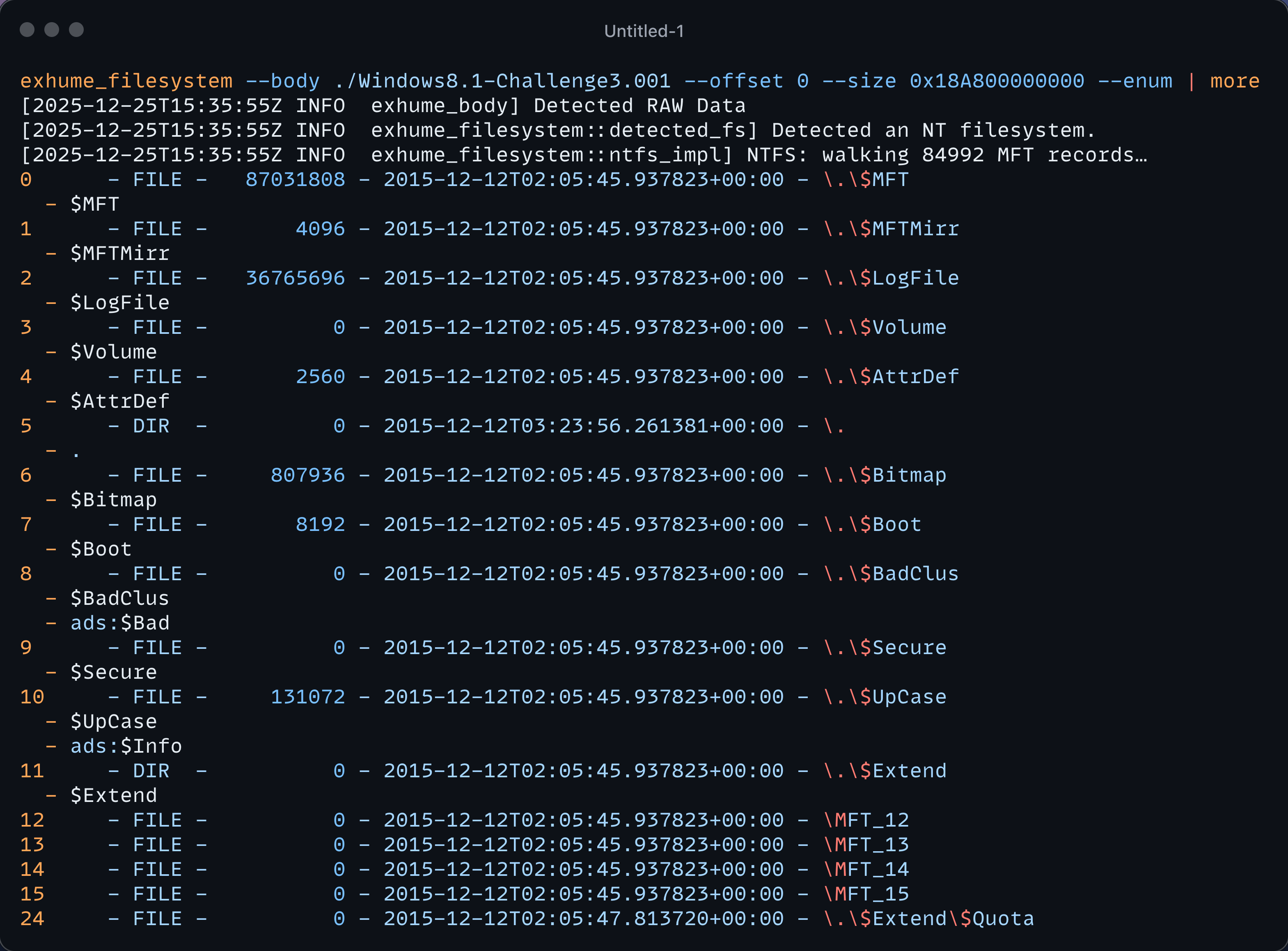Click the 807936 size for $Bitmap

point(308,475)
